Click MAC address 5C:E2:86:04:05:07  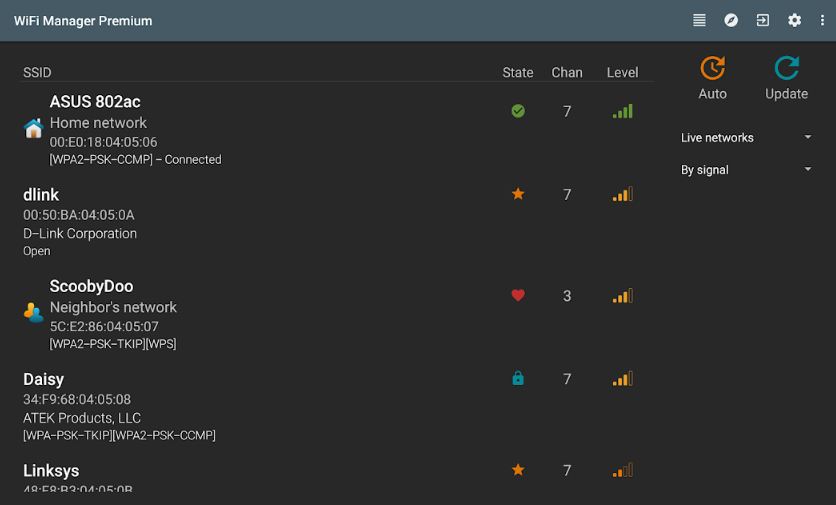click(x=104, y=326)
